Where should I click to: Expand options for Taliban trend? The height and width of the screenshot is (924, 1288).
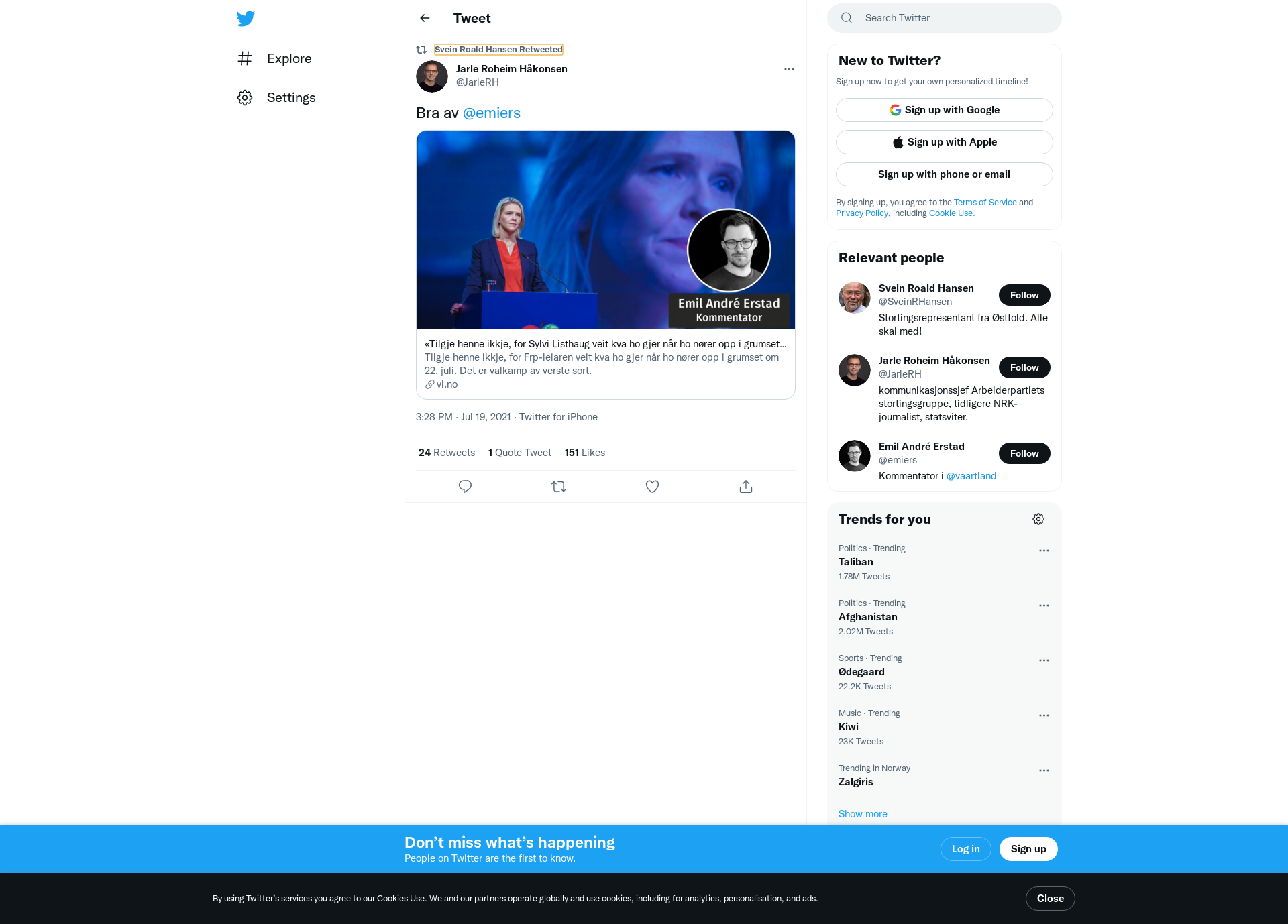[x=1044, y=551]
